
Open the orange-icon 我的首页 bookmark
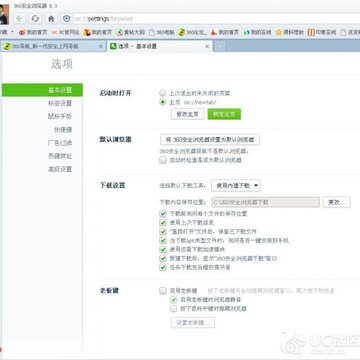98,32
